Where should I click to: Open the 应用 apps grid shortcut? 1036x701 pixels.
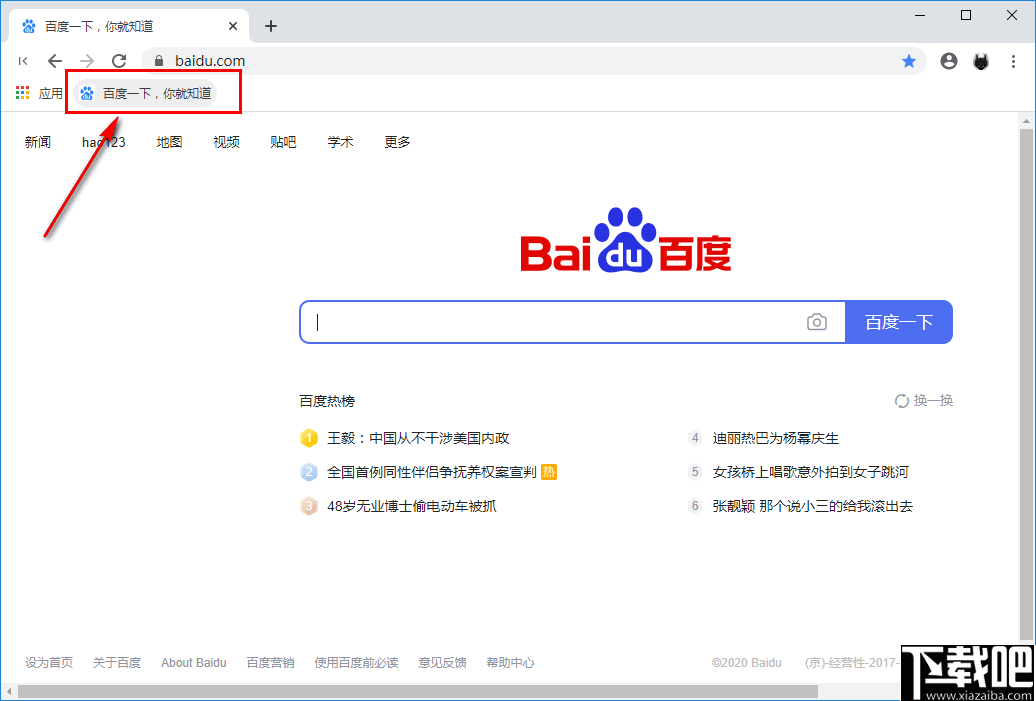point(39,94)
